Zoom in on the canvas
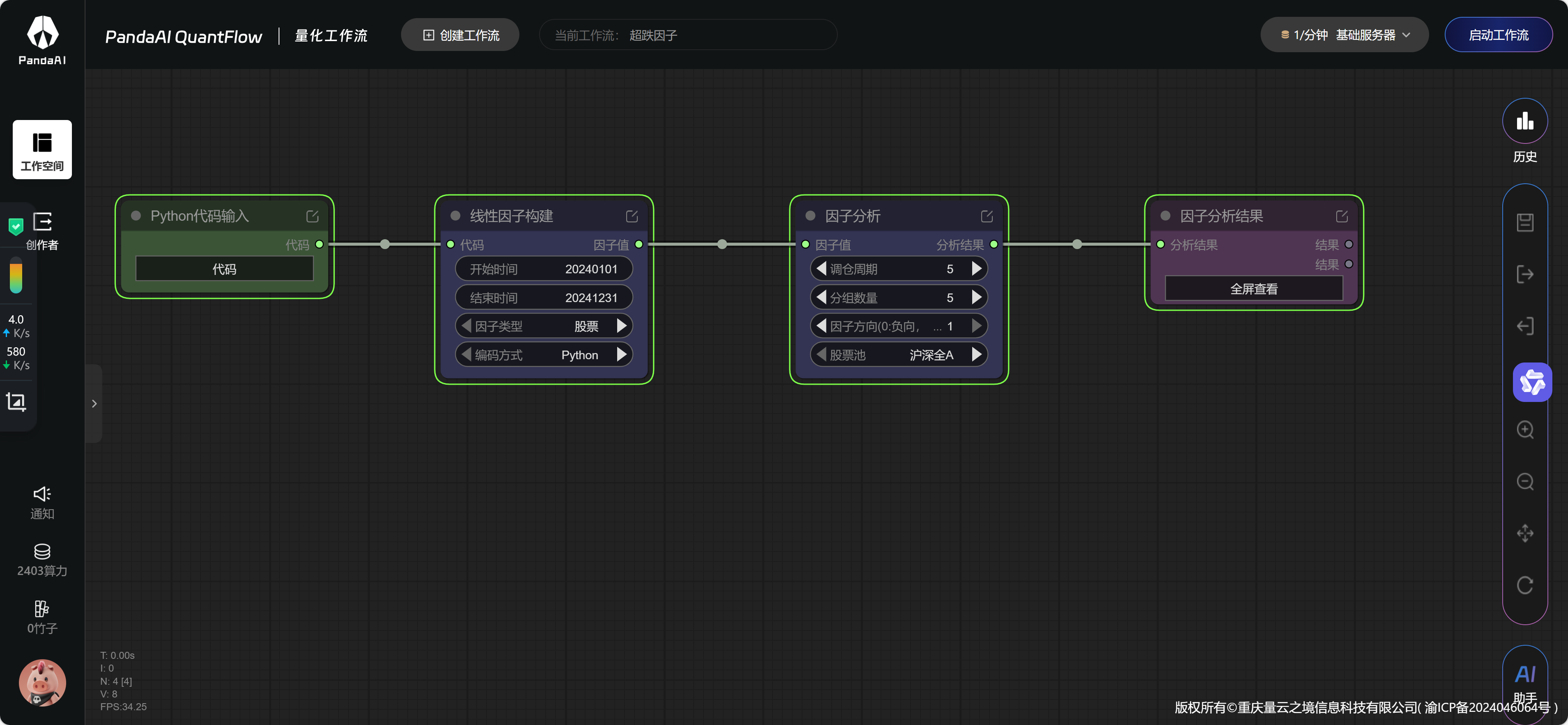The image size is (1568, 725). point(1525,430)
